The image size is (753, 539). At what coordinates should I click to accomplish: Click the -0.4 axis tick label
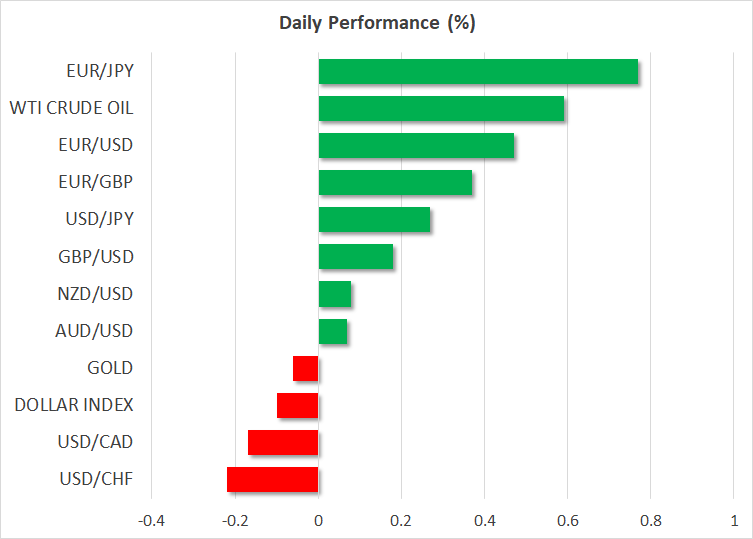tap(152, 520)
